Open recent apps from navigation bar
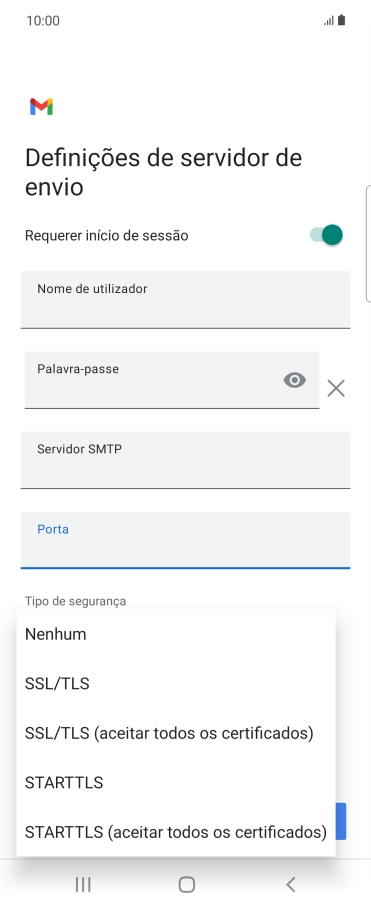371x908 pixels. tap(83, 884)
